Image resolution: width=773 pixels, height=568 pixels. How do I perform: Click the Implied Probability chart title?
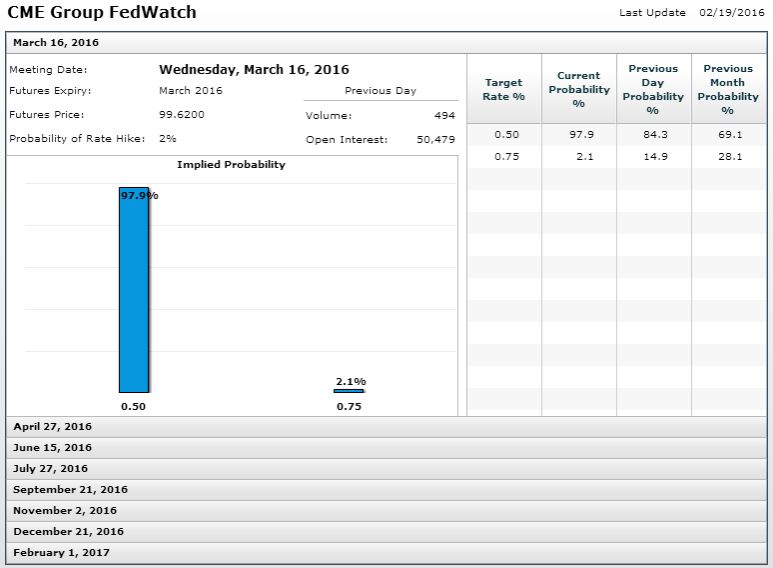pyautogui.click(x=231, y=165)
